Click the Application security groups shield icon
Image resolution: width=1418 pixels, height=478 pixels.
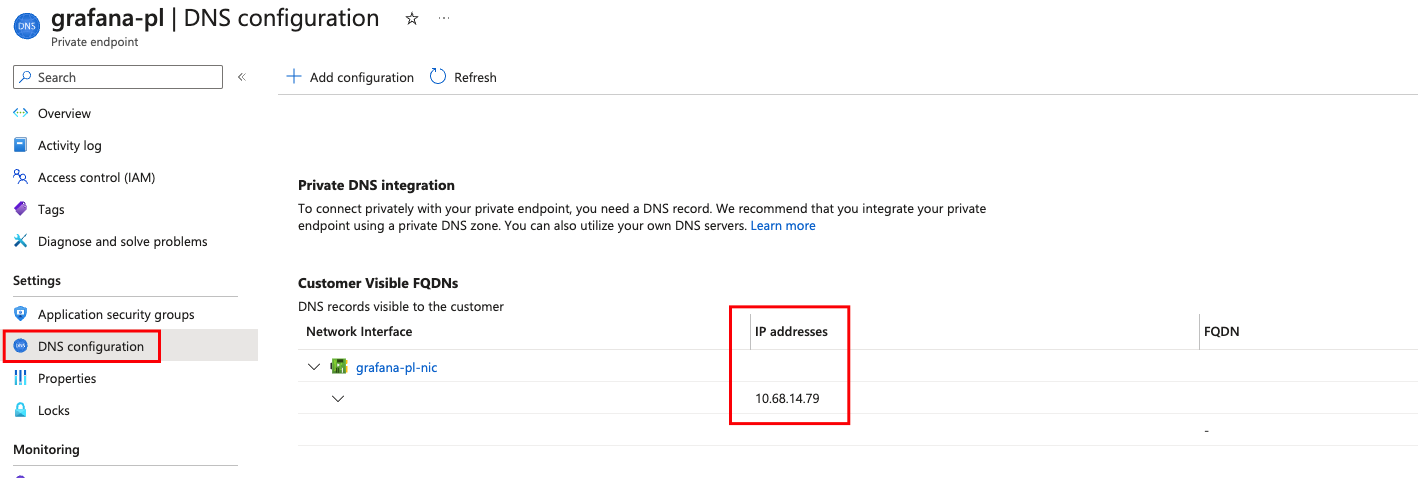(x=20, y=314)
